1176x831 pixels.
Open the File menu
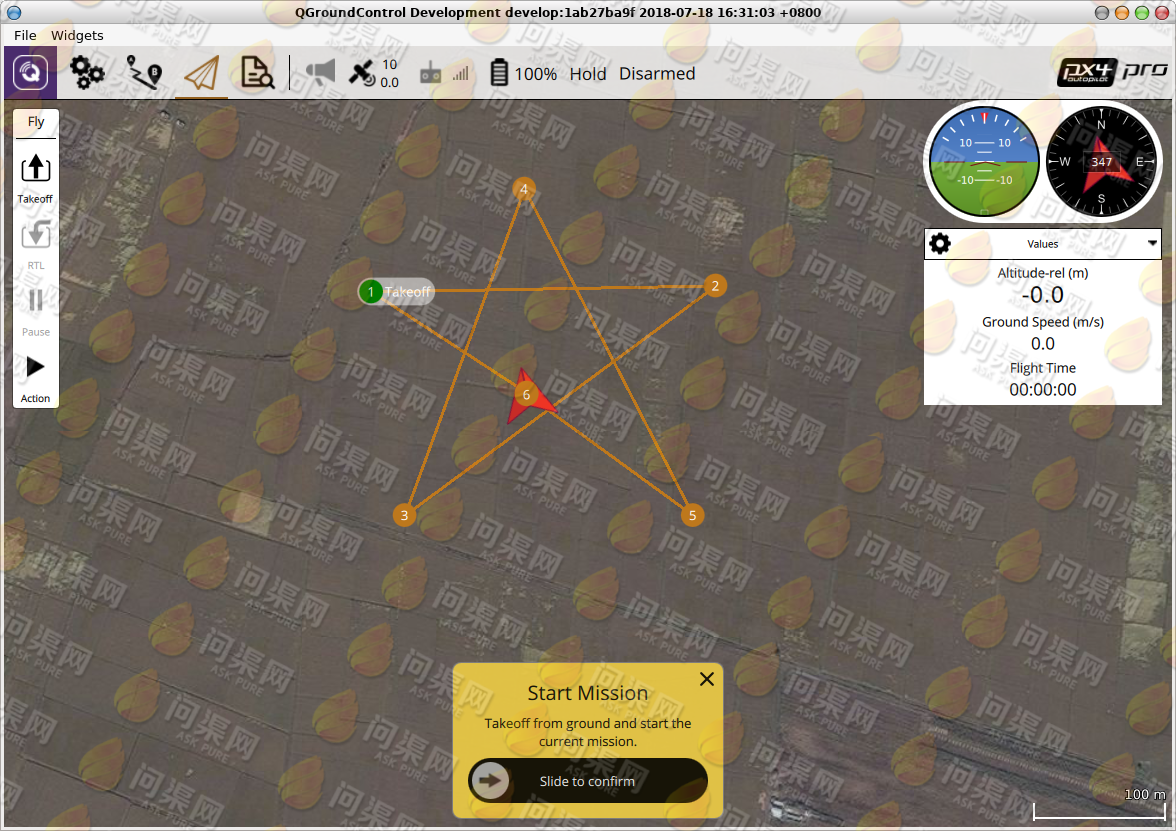(25, 35)
